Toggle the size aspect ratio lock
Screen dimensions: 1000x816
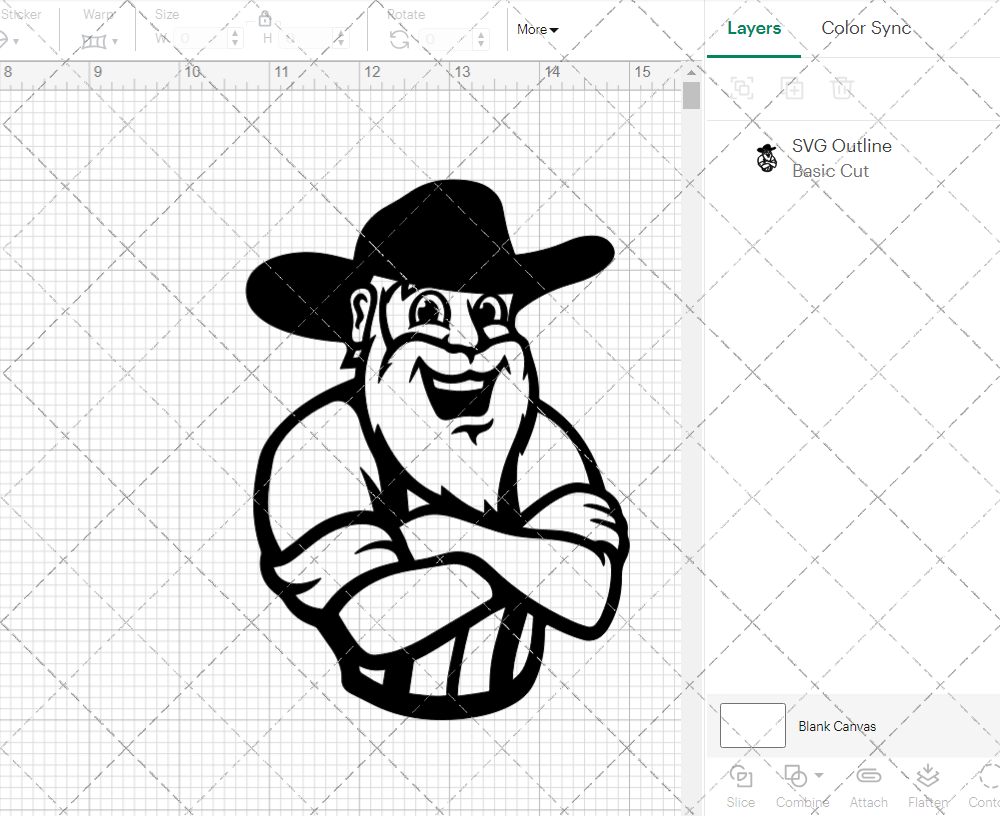(265, 19)
